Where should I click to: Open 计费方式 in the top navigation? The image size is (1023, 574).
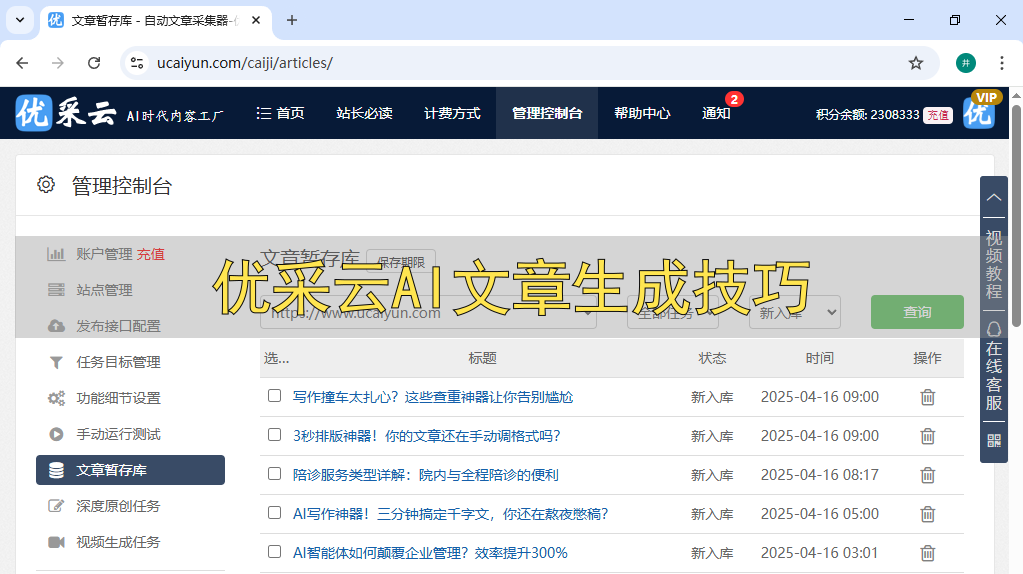pyautogui.click(x=452, y=113)
